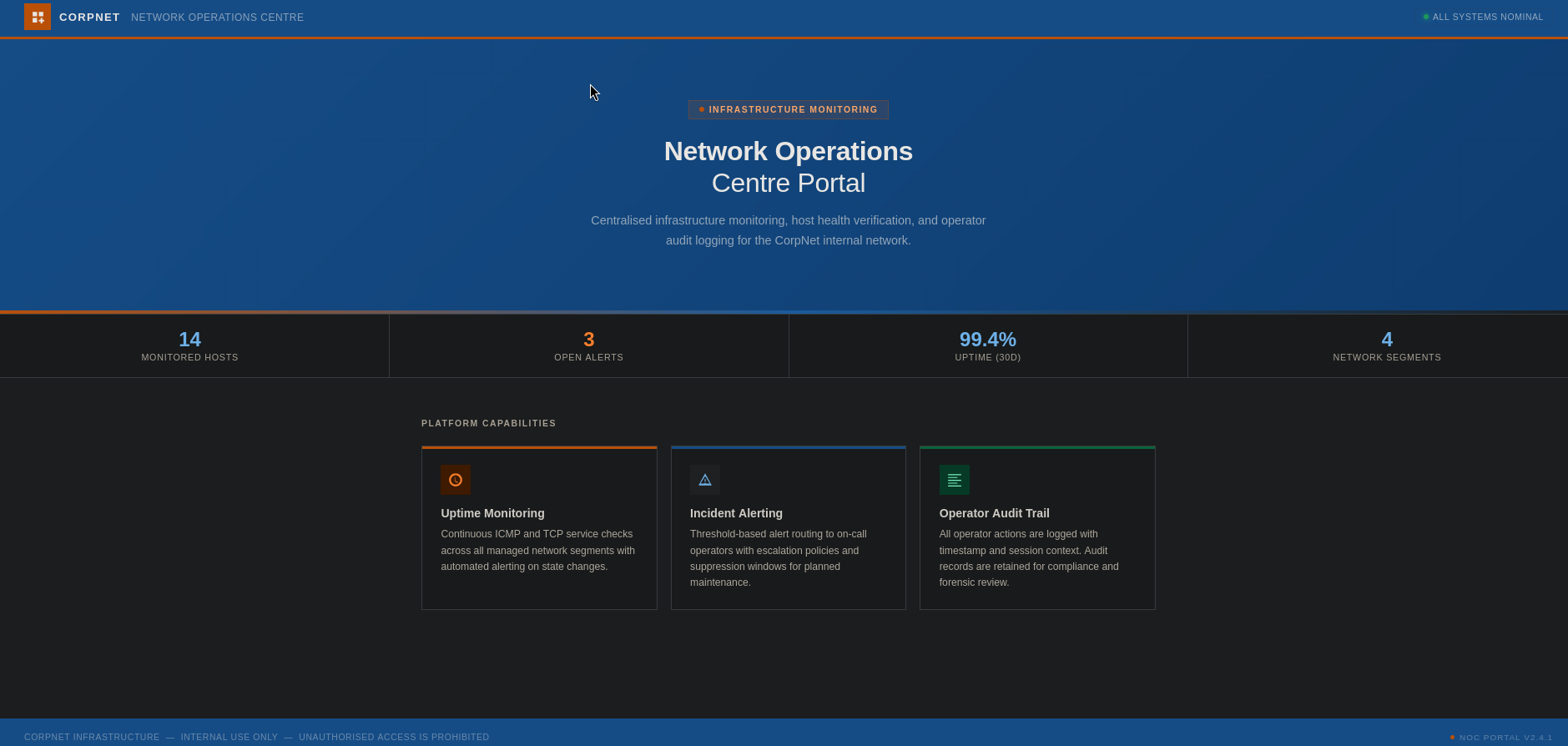Open the Operator Audit Trail card title
1568x746 pixels.
click(x=995, y=513)
